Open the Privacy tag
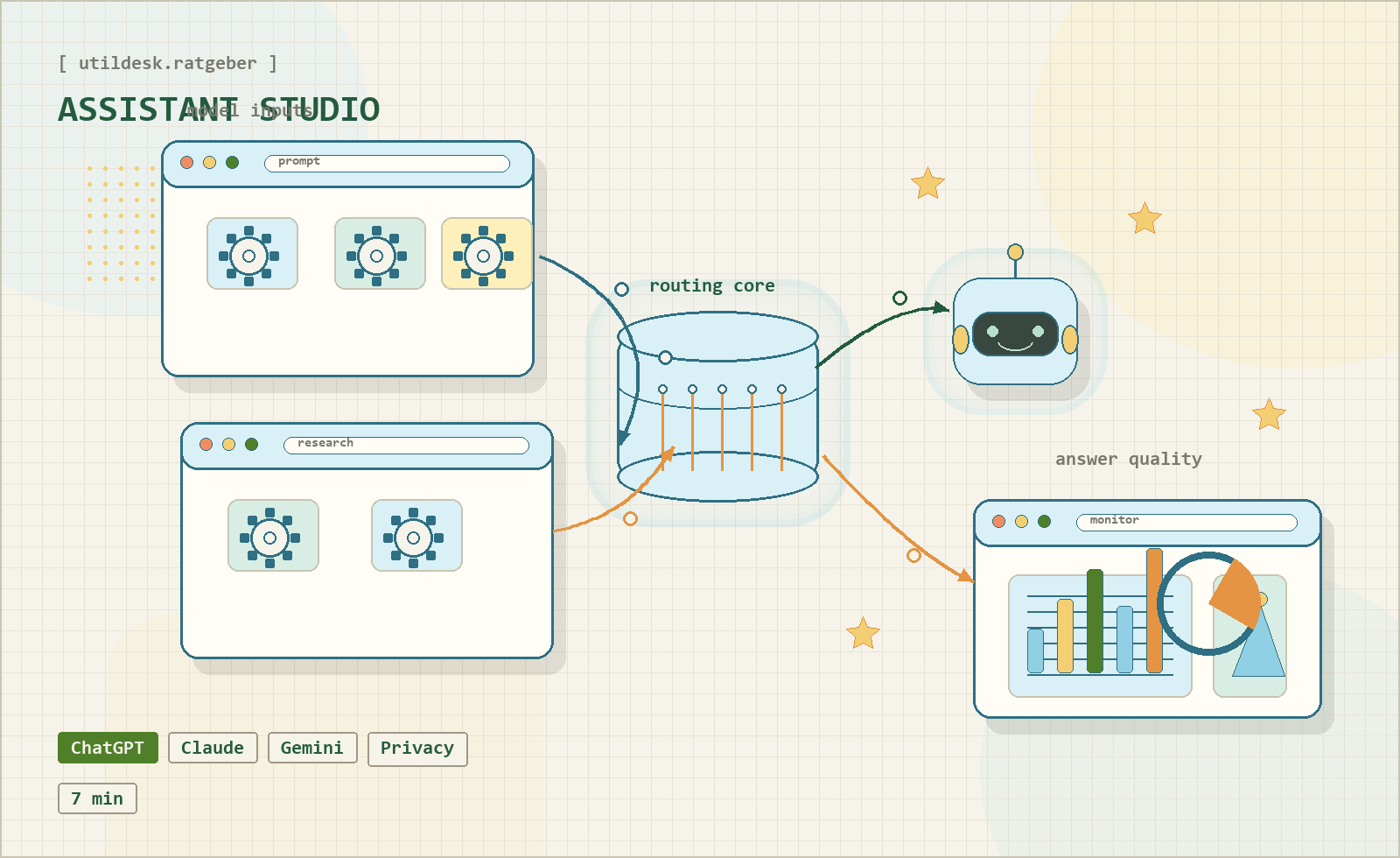Screen dimensions: 1400x858 tap(417, 749)
